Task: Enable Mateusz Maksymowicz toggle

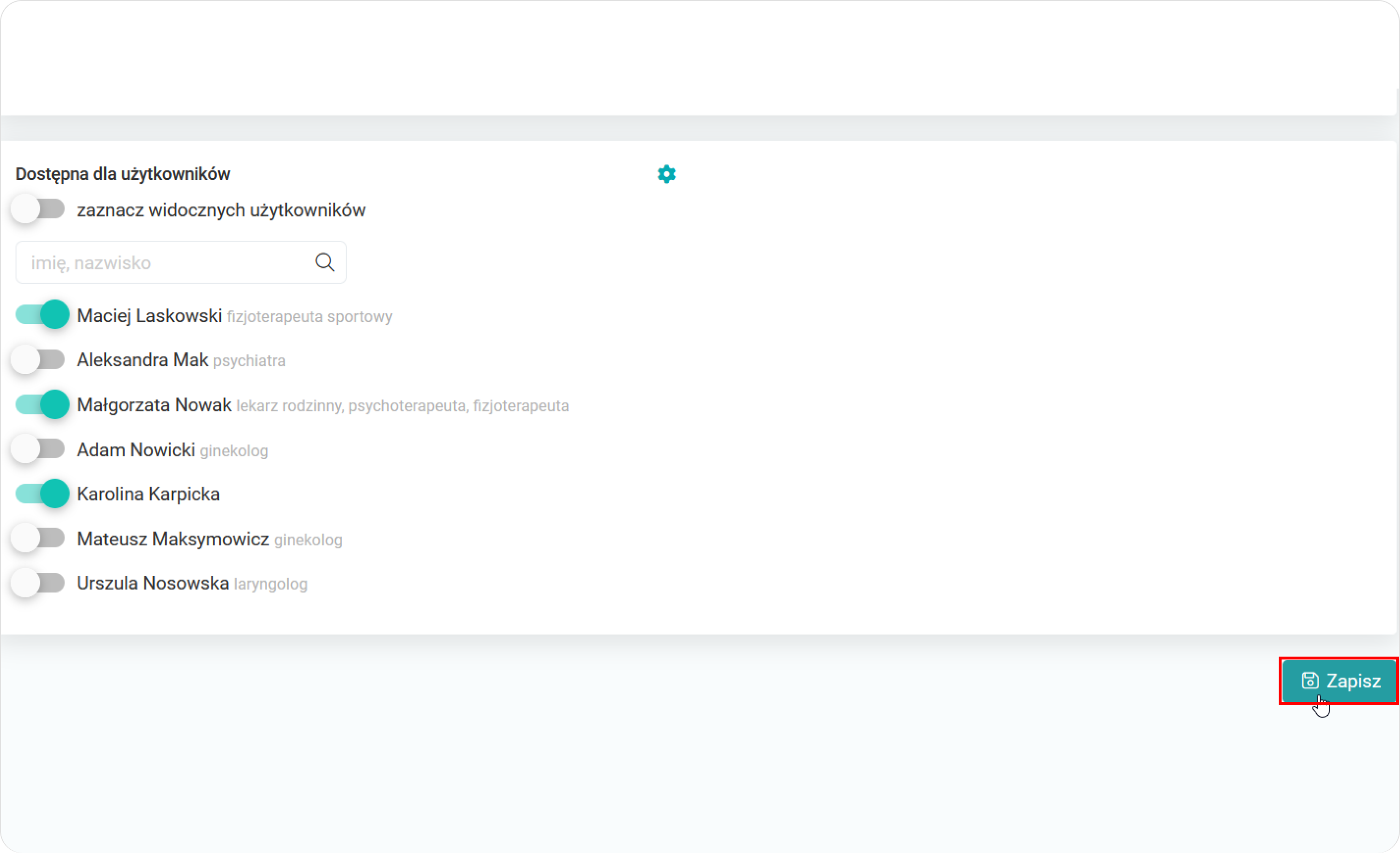Action: point(39,538)
